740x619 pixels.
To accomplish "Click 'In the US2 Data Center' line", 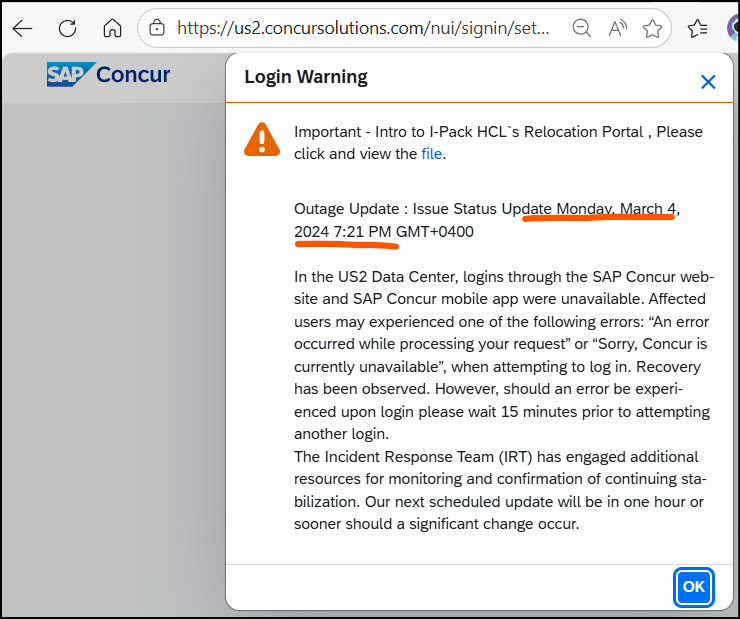I will click(504, 276).
